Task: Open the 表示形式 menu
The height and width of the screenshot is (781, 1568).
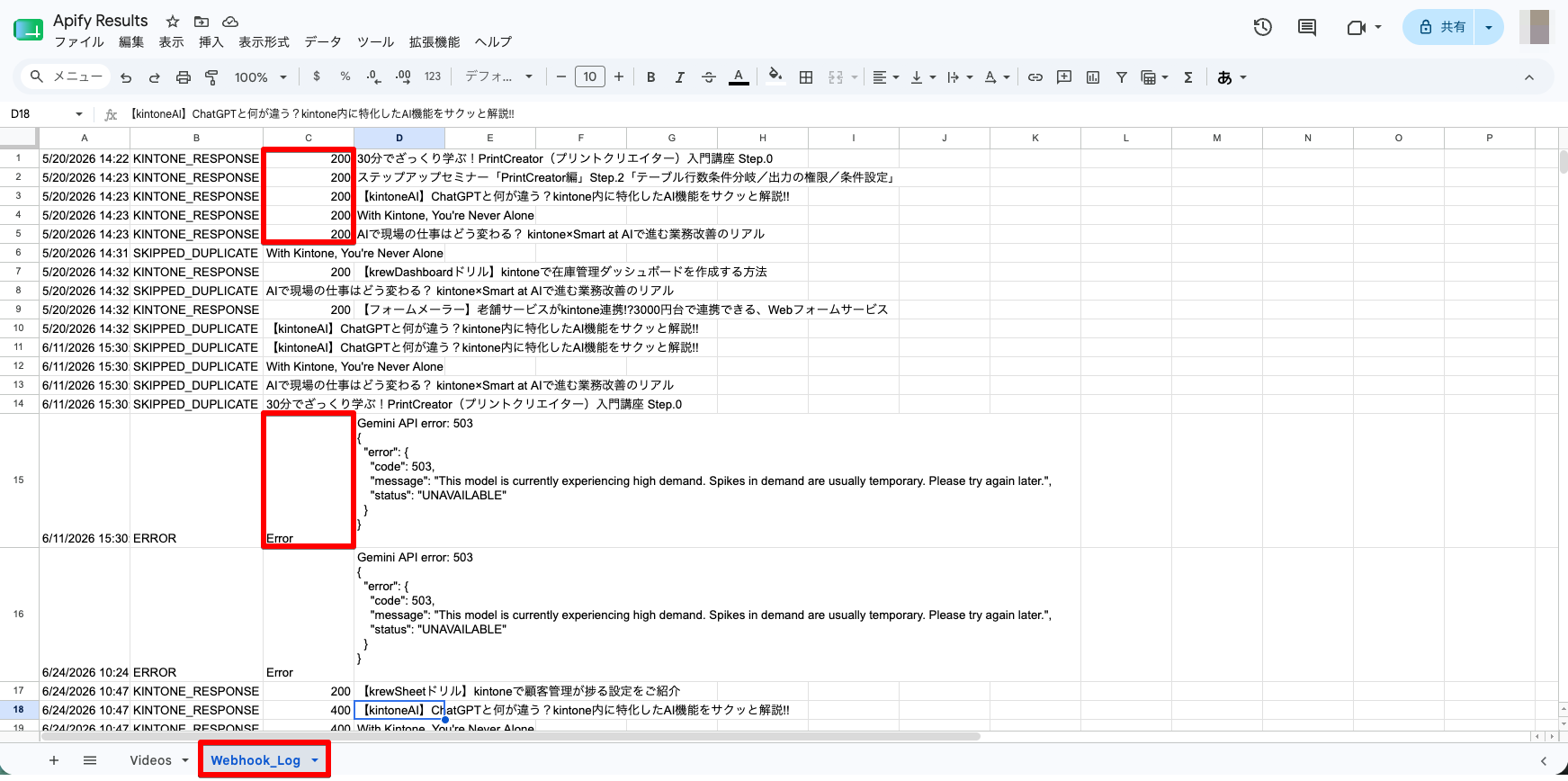Action: 264,42
